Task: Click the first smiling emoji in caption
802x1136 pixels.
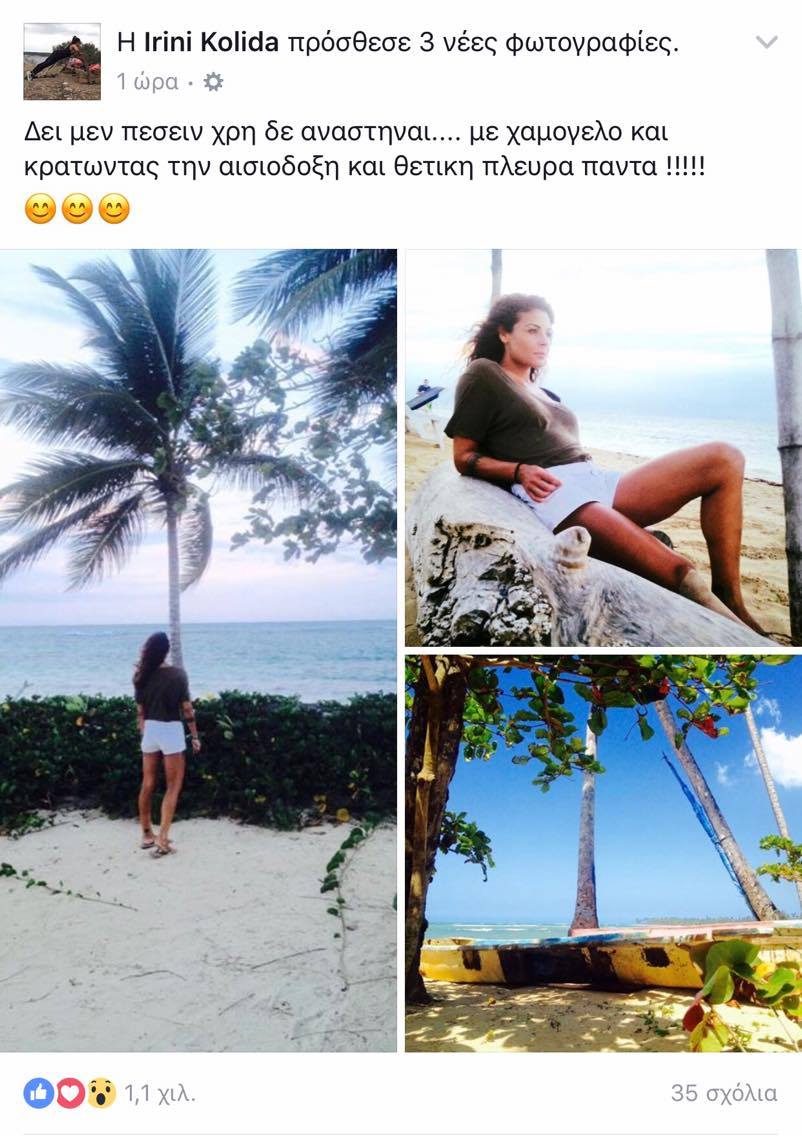Action: pyautogui.click(x=41, y=209)
